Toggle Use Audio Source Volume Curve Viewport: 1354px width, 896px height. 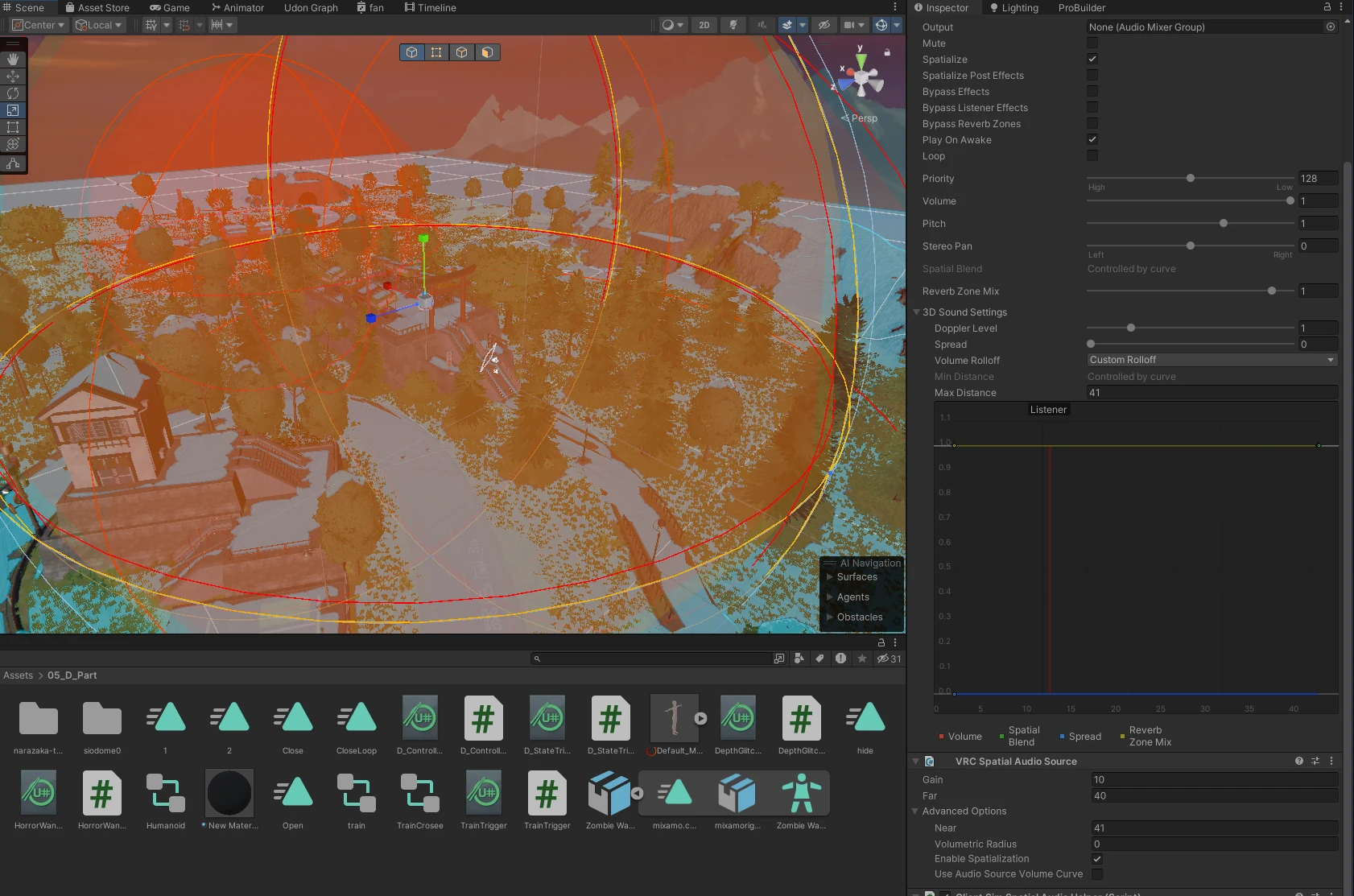pos(1097,873)
